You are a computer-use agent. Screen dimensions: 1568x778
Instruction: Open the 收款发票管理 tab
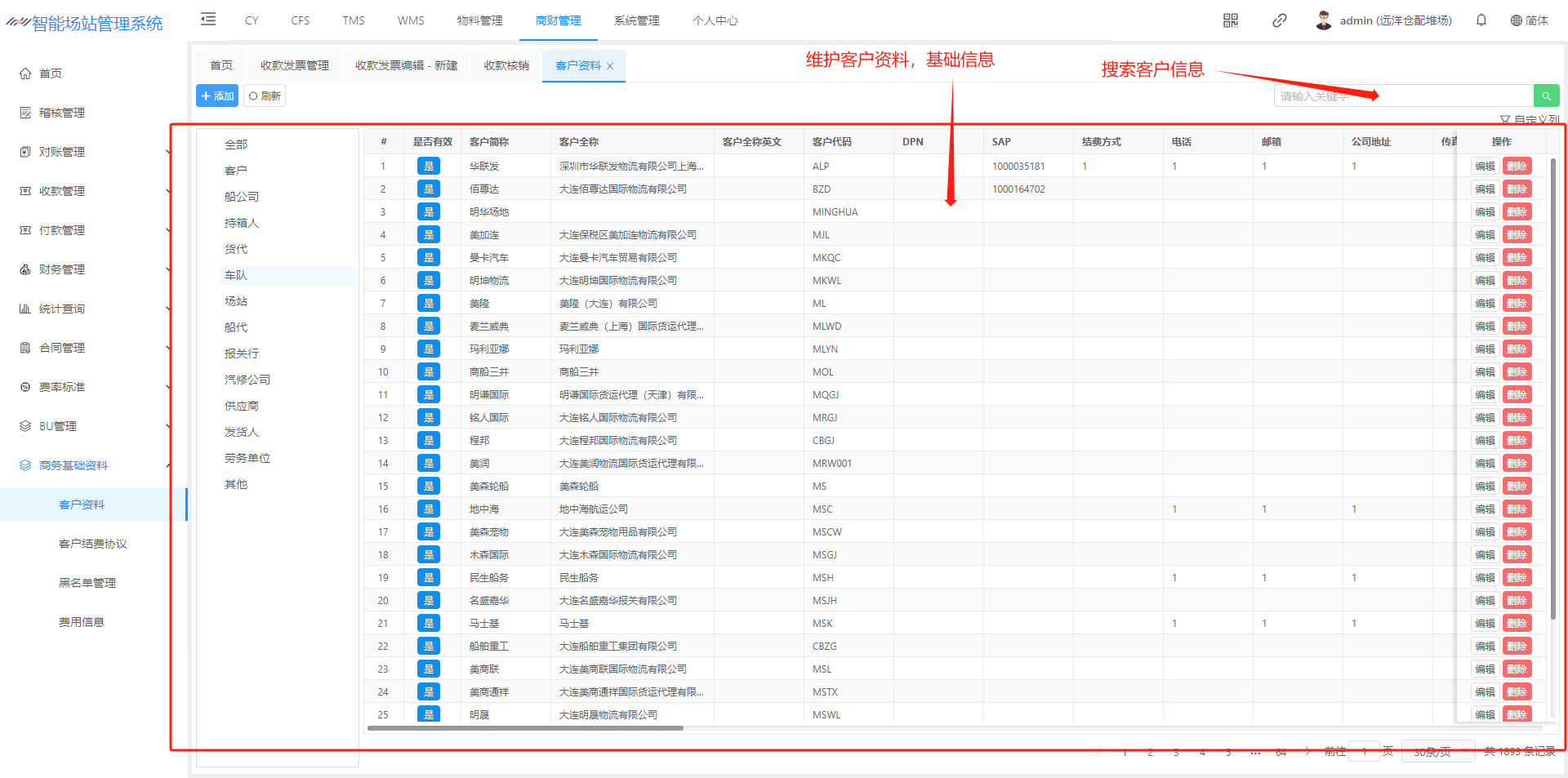[295, 66]
